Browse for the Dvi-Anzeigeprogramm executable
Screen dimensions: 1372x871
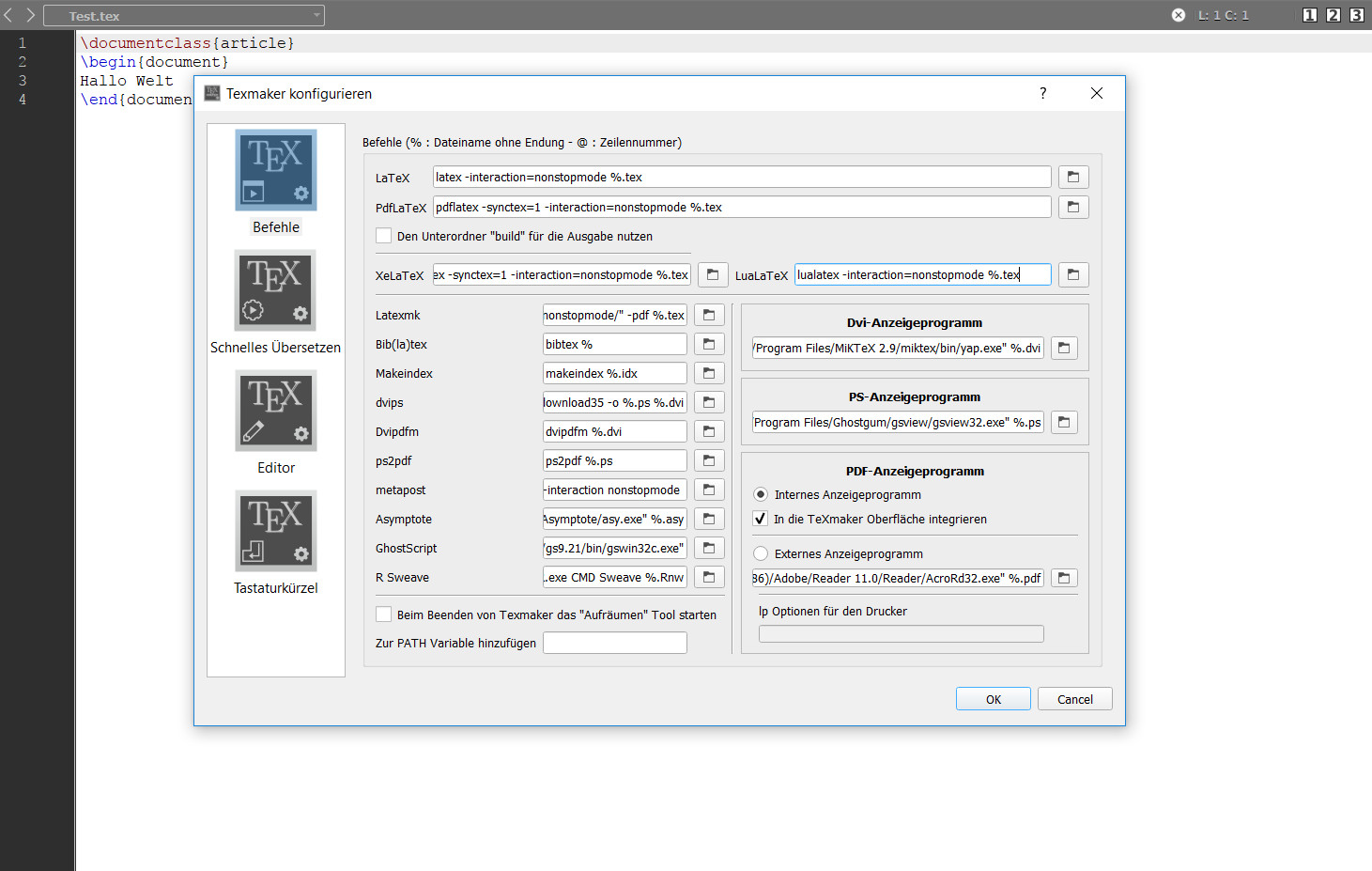(1064, 348)
